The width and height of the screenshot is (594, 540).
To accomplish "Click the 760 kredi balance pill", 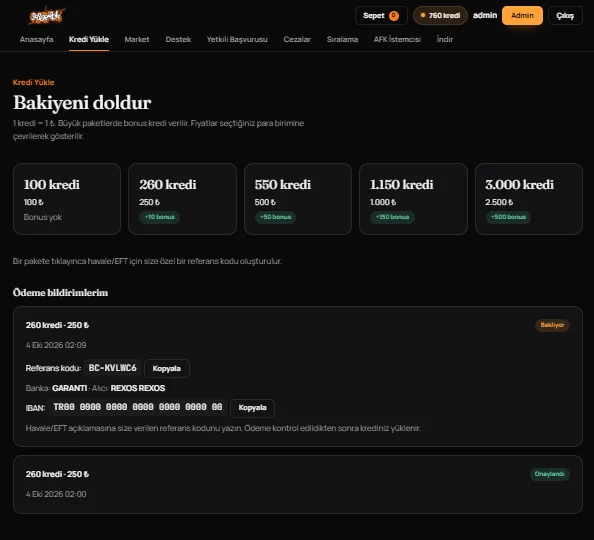I will click(x=440, y=16).
